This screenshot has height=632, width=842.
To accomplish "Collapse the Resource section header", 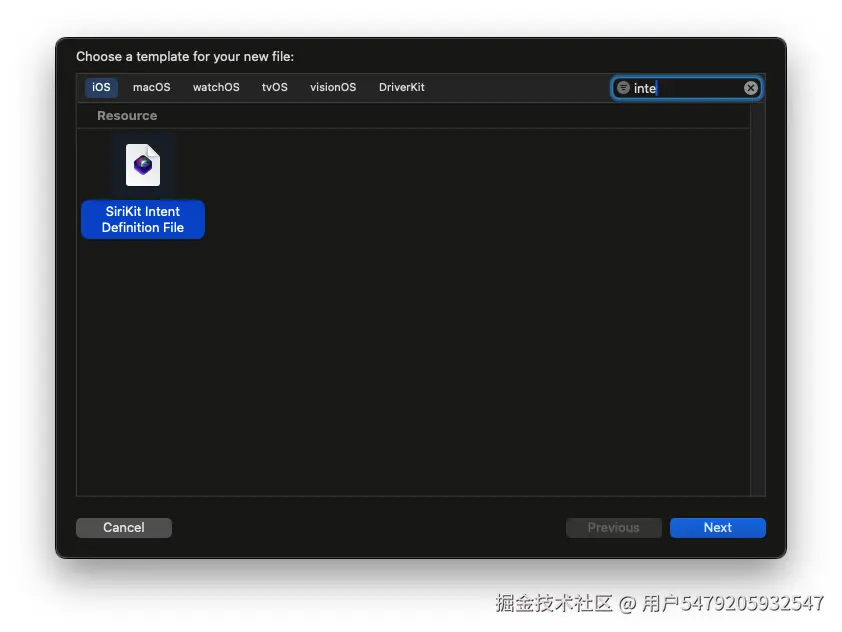I will point(126,116).
